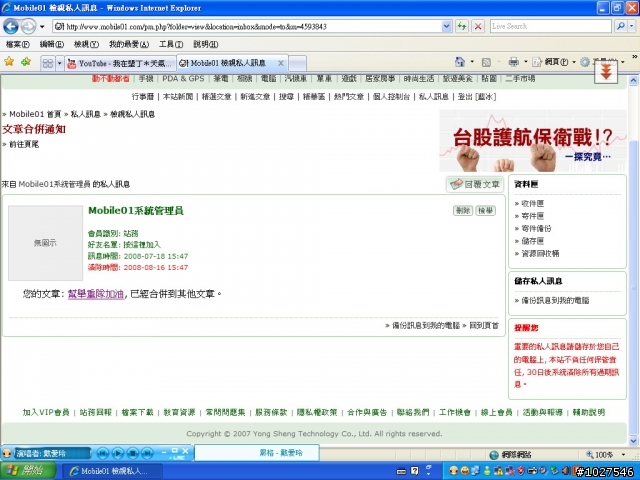Click the 無圖示 avatar placeholder

coord(45,243)
